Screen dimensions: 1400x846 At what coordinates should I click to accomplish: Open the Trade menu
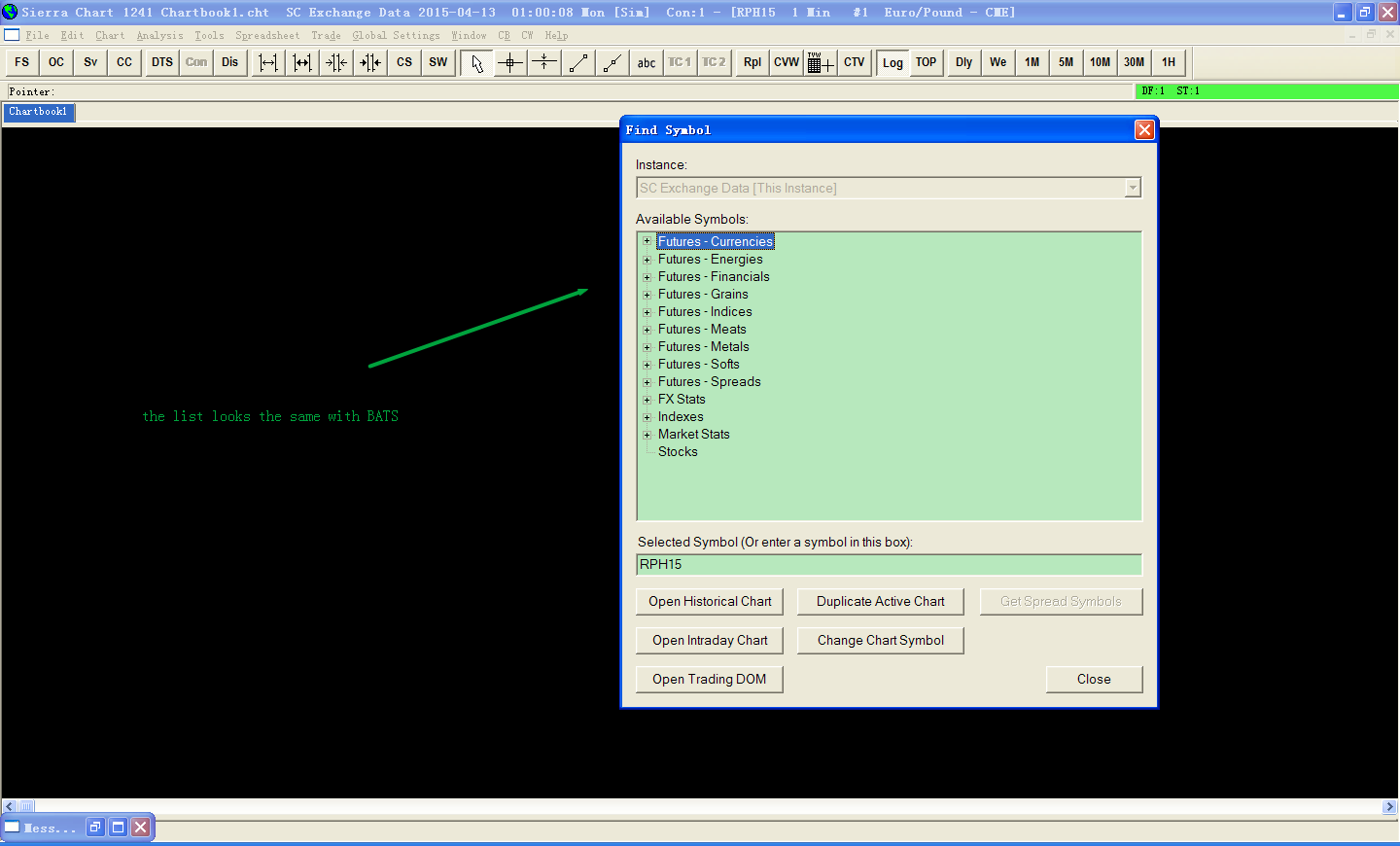(326, 36)
